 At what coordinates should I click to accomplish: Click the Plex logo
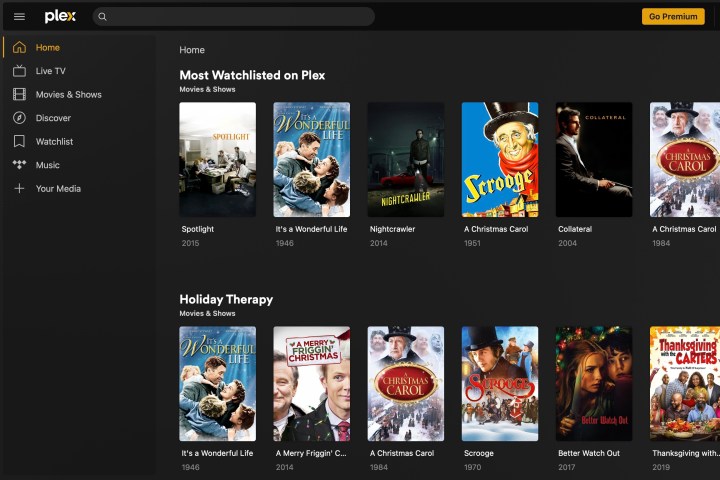pyautogui.click(x=60, y=17)
